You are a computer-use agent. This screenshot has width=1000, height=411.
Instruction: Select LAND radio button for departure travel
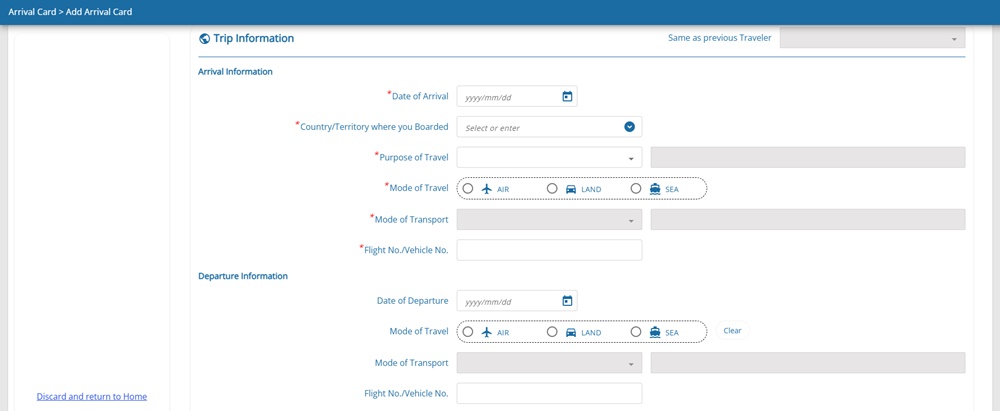coord(552,331)
